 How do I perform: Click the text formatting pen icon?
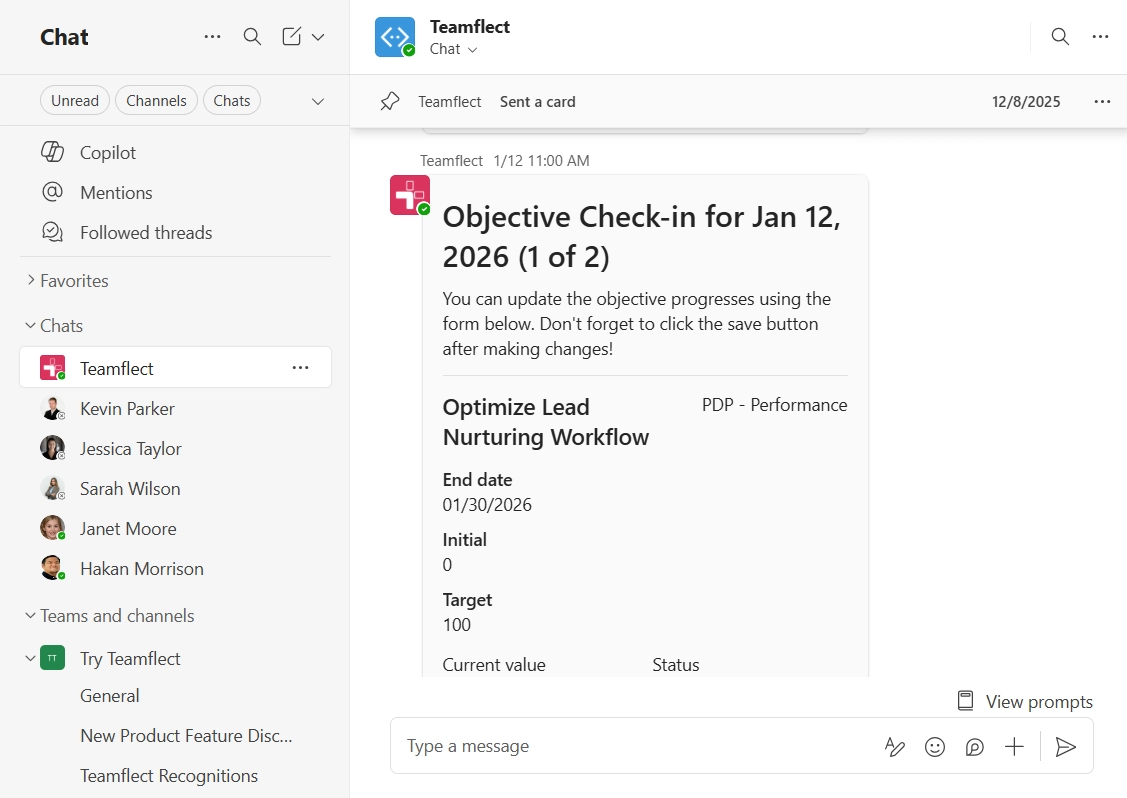tap(894, 746)
